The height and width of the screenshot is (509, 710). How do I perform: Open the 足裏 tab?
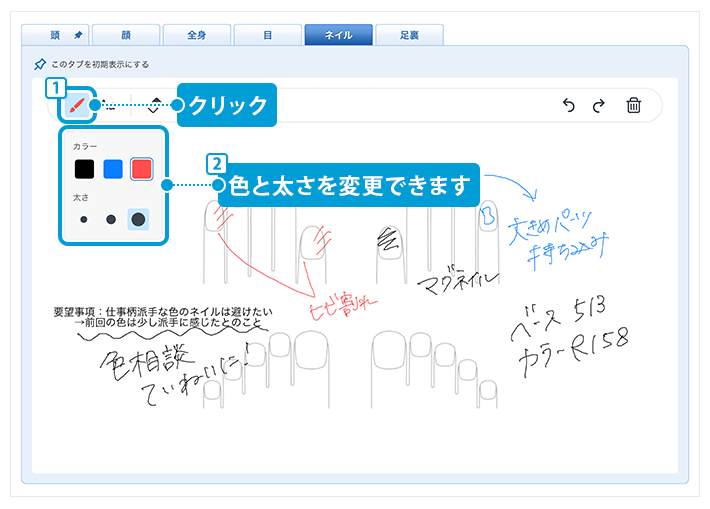tap(409, 35)
